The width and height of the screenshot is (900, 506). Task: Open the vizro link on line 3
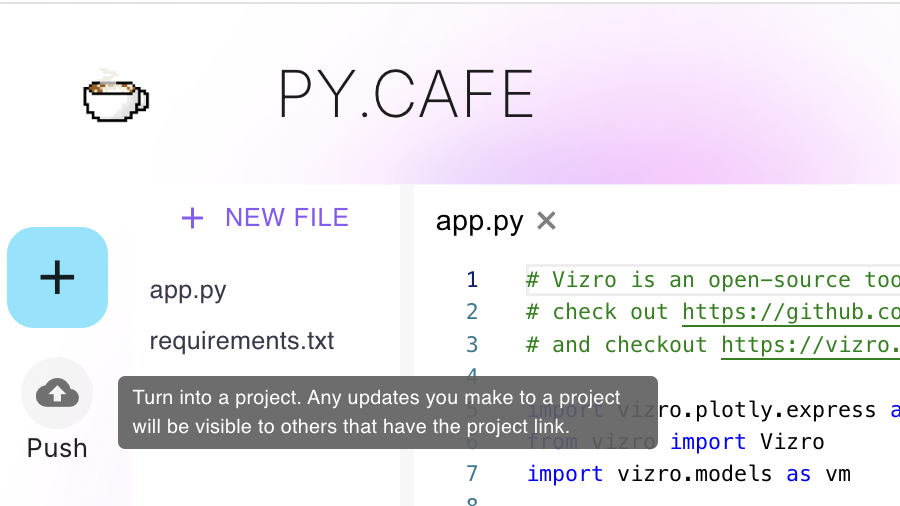pos(810,344)
